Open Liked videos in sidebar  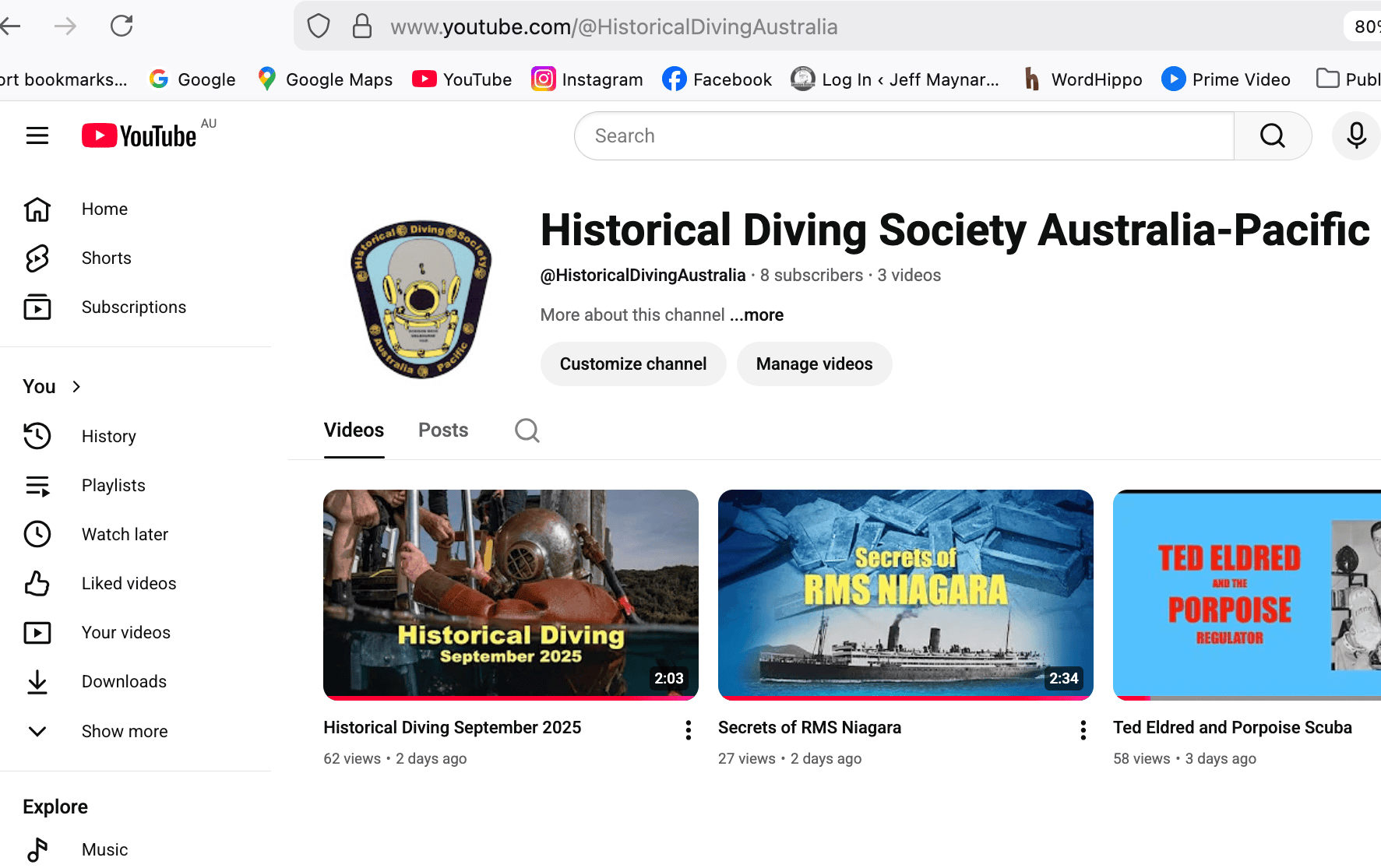129,584
